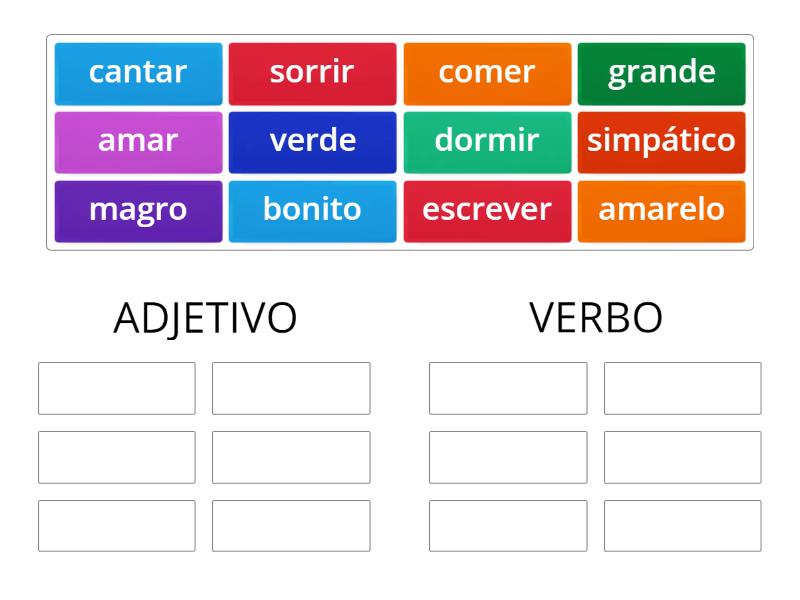Select the dark purple 'magro' tile
This screenshot has height=600, width=800.
click(x=137, y=210)
